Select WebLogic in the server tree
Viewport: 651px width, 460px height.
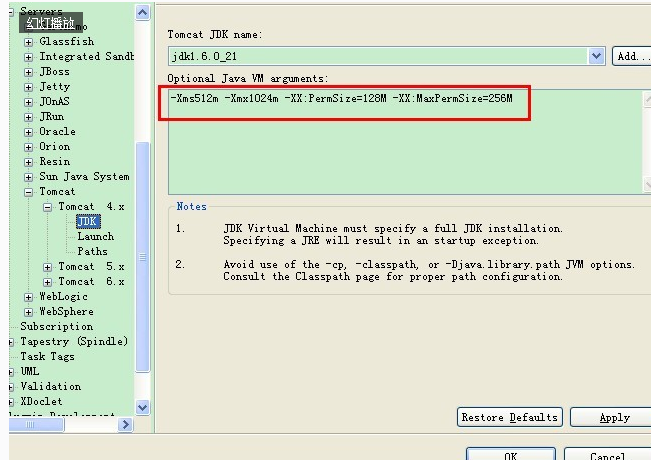click(63, 296)
